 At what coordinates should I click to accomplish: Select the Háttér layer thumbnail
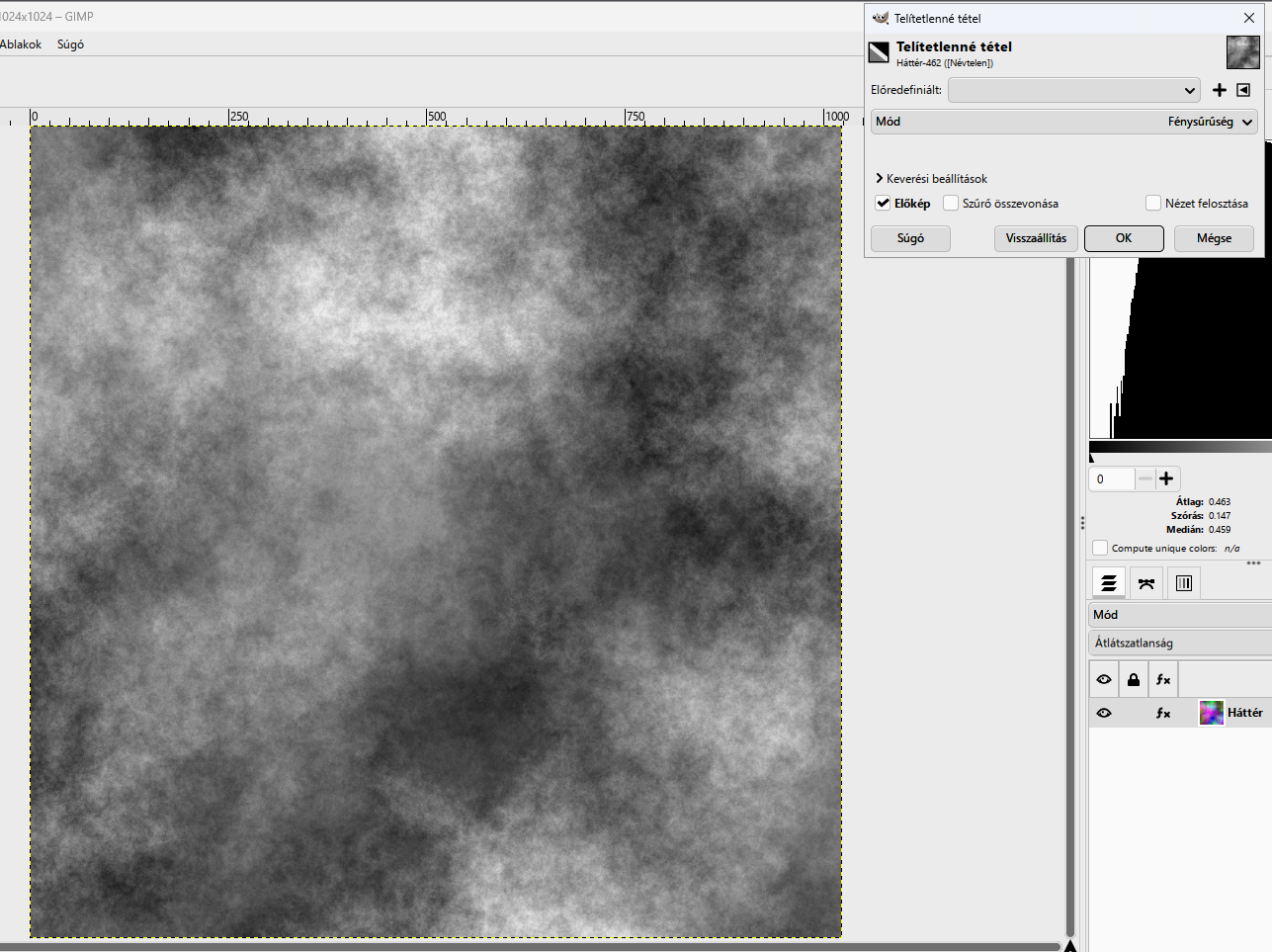tap(1211, 713)
